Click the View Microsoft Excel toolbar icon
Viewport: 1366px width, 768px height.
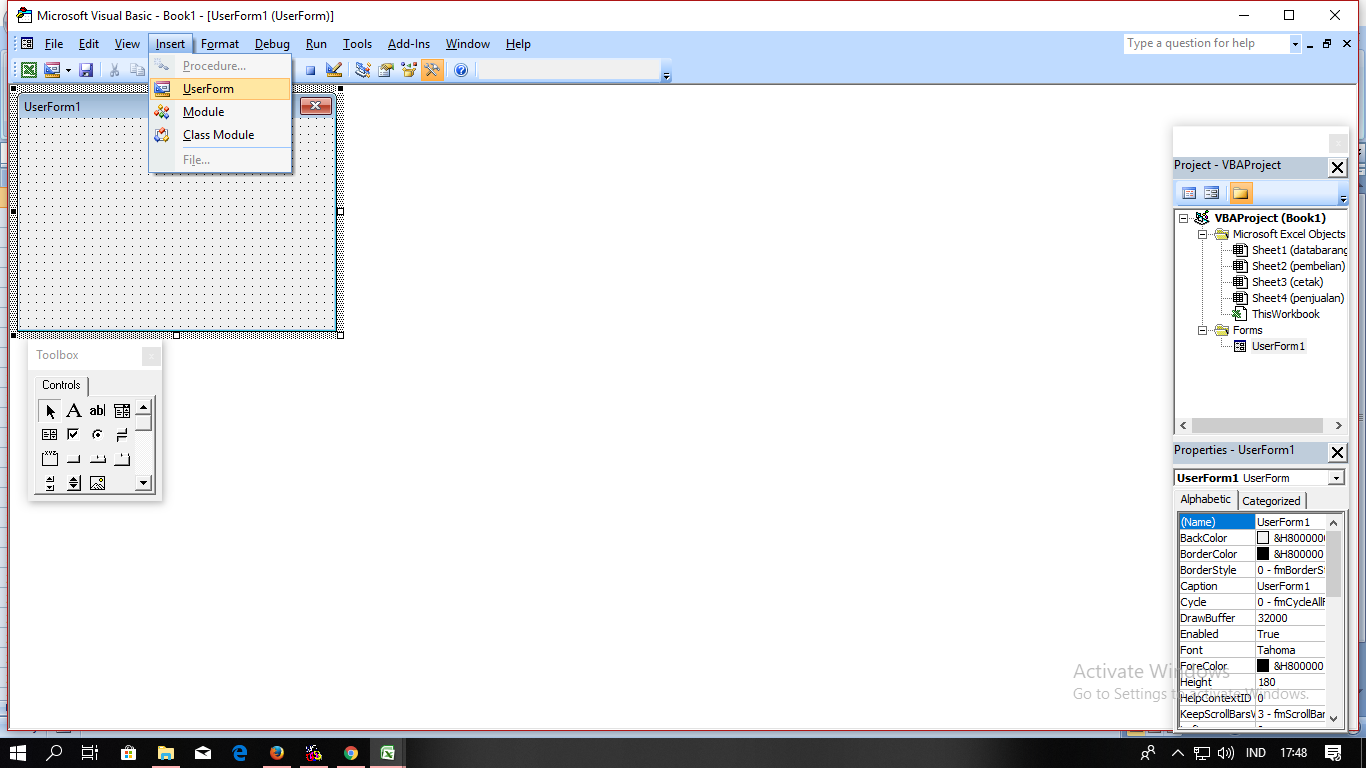(29, 70)
